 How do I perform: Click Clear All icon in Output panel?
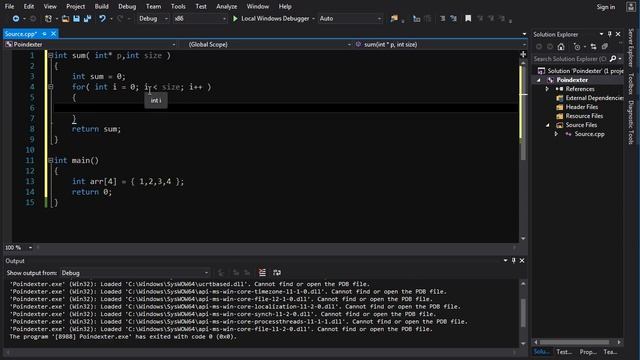point(262,273)
